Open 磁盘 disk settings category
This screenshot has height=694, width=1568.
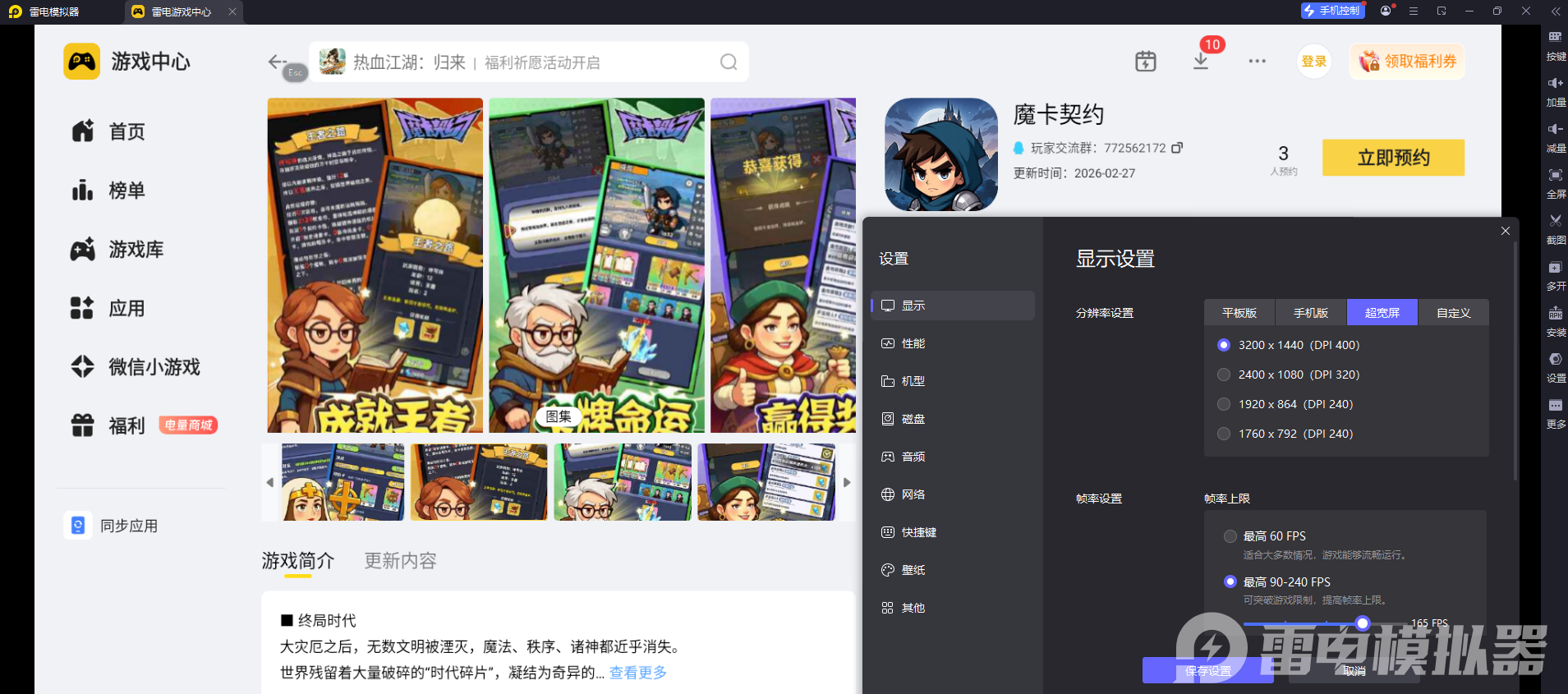click(x=953, y=419)
